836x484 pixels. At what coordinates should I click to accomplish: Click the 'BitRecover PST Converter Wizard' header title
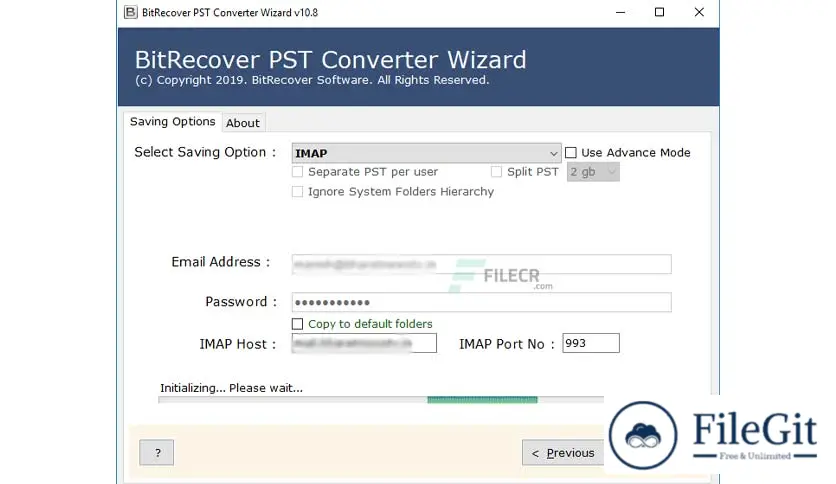pos(331,60)
